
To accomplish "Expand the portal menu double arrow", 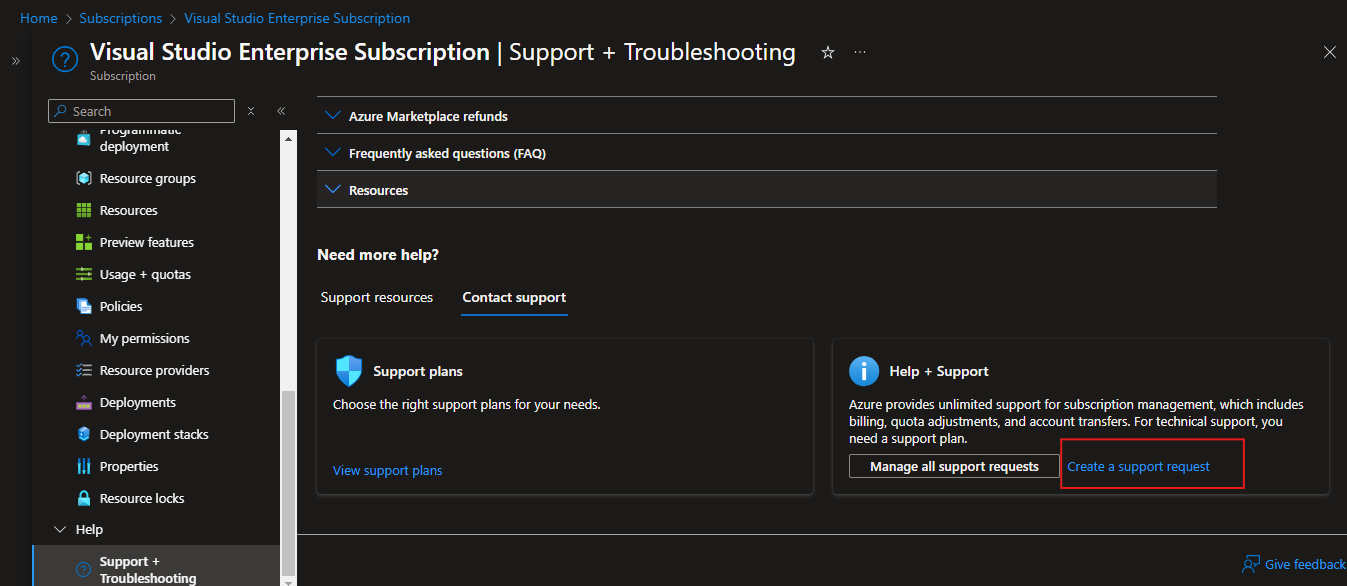I will pyautogui.click(x=16, y=61).
